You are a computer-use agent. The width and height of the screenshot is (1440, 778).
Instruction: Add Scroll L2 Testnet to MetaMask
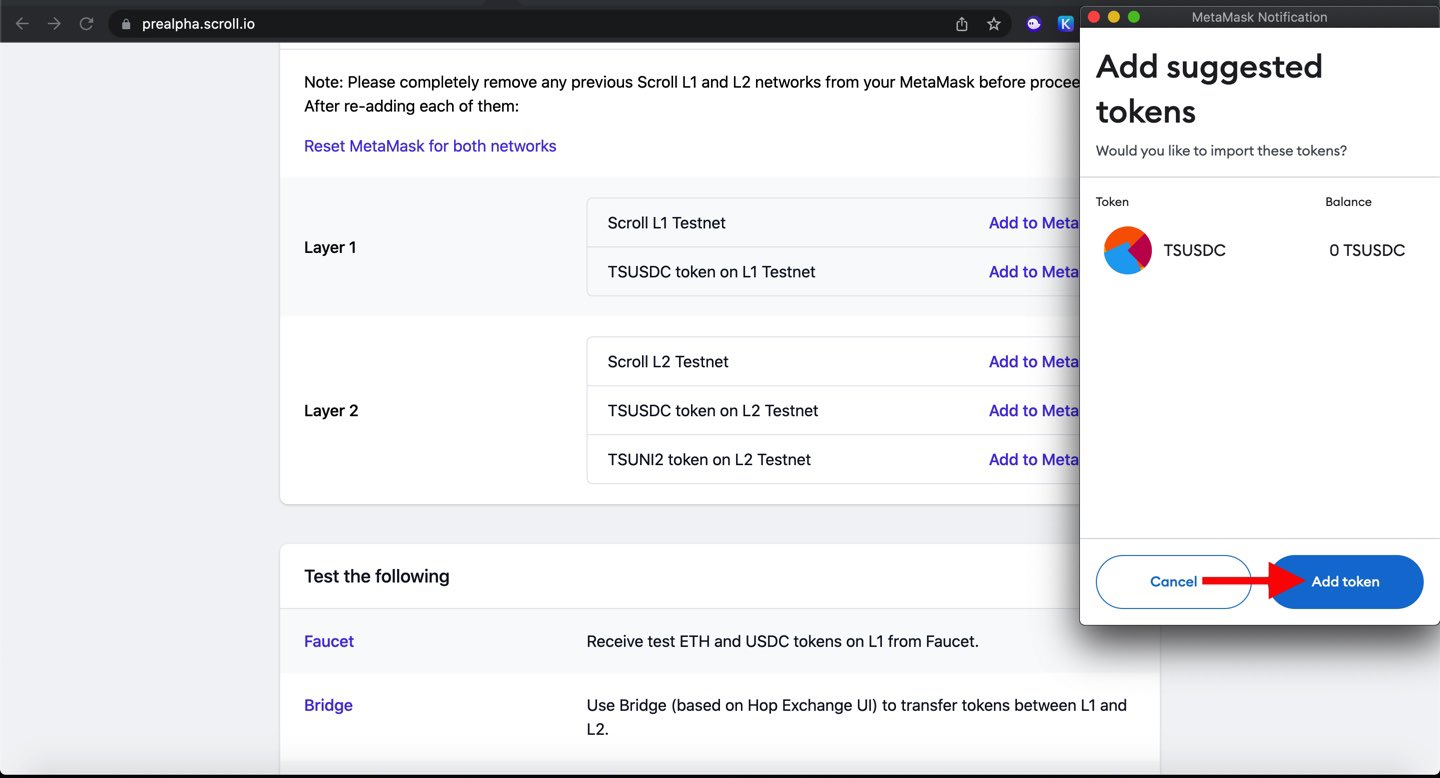pyautogui.click(x=1034, y=362)
